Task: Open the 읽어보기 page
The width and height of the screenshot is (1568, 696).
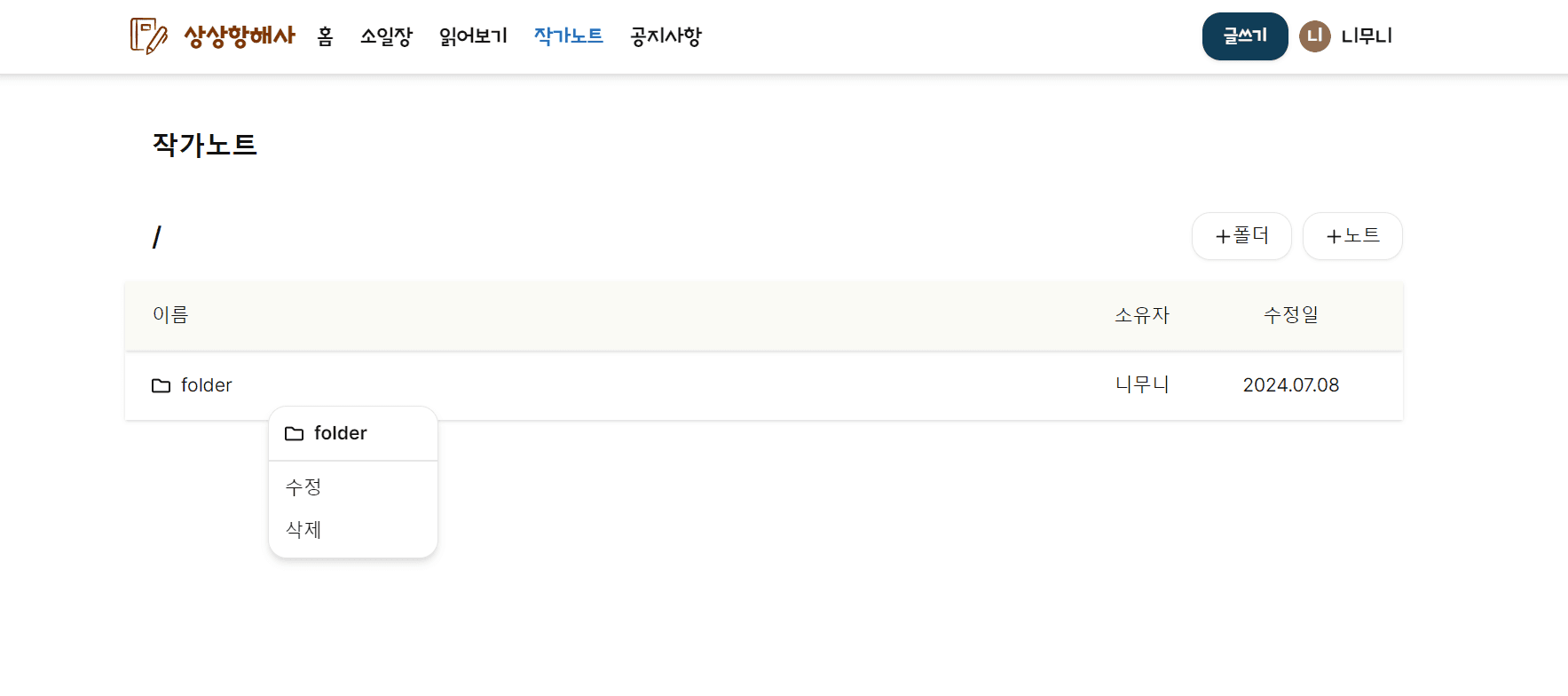Action: pos(473,36)
